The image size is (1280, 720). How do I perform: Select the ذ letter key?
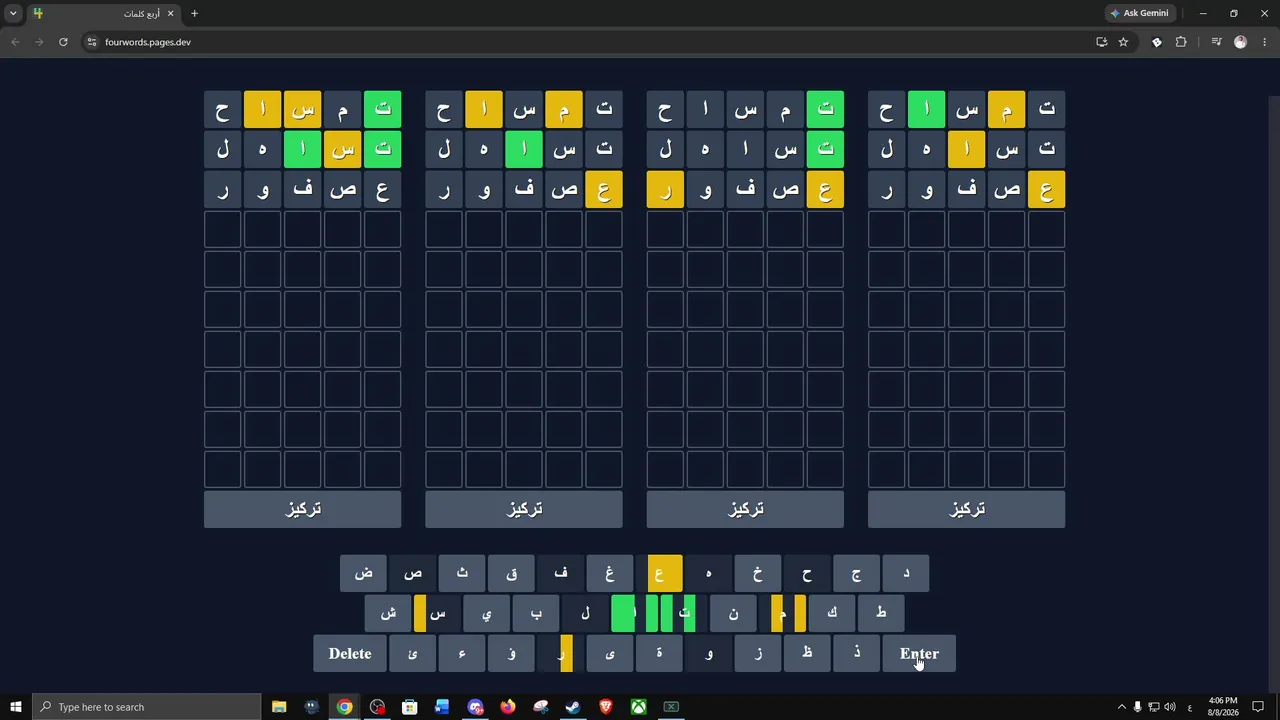856,653
